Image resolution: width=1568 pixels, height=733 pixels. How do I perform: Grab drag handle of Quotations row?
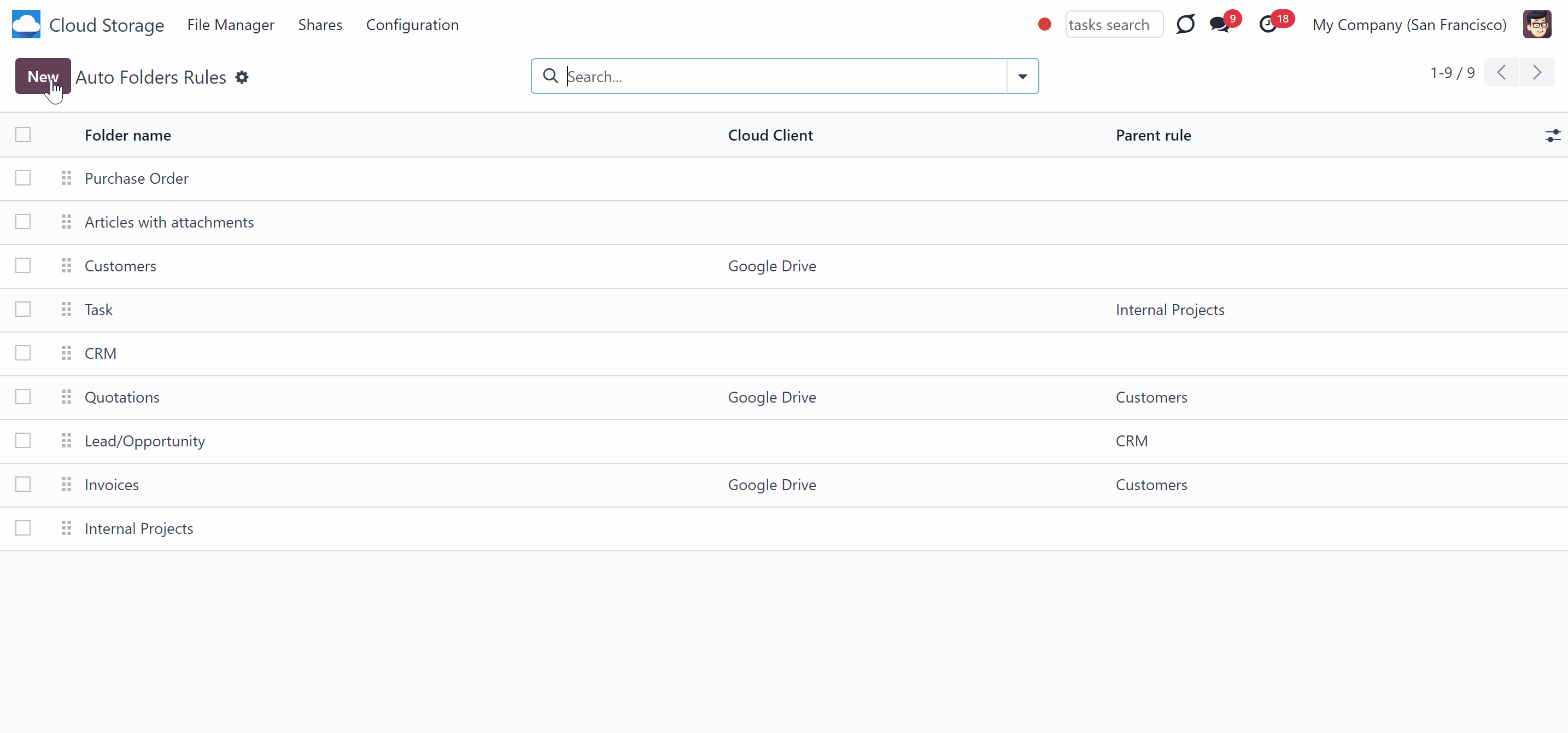pos(66,397)
